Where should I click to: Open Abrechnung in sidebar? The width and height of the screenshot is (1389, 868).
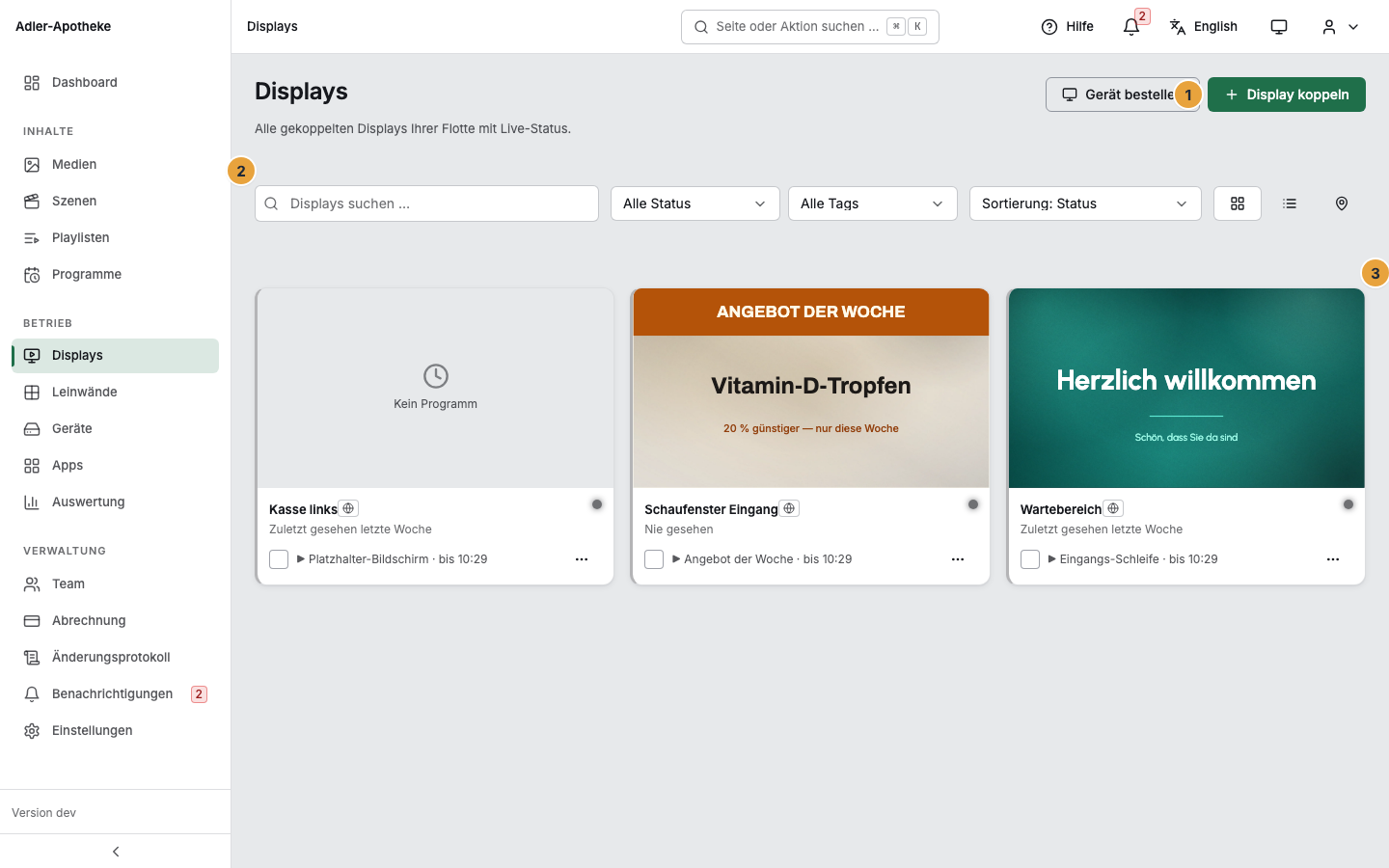pyautogui.click(x=116, y=621)
